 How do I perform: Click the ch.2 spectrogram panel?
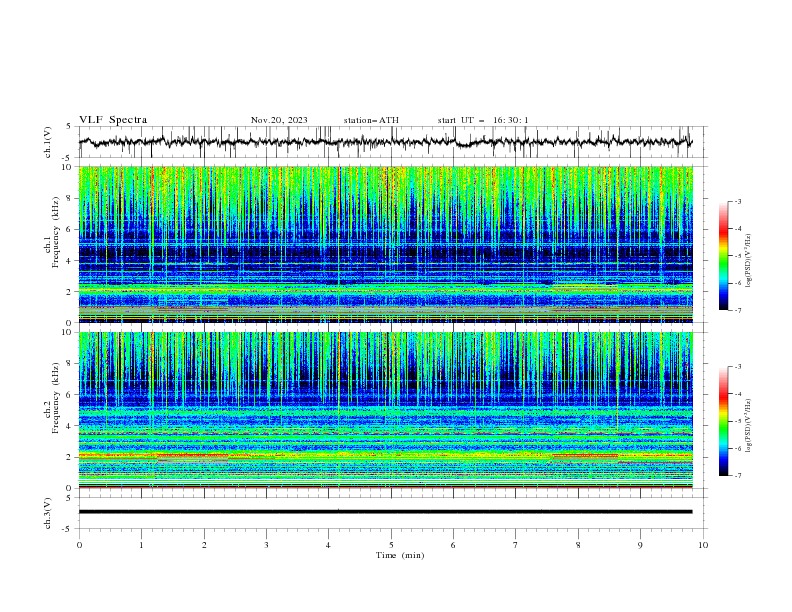tap(386, 410)
